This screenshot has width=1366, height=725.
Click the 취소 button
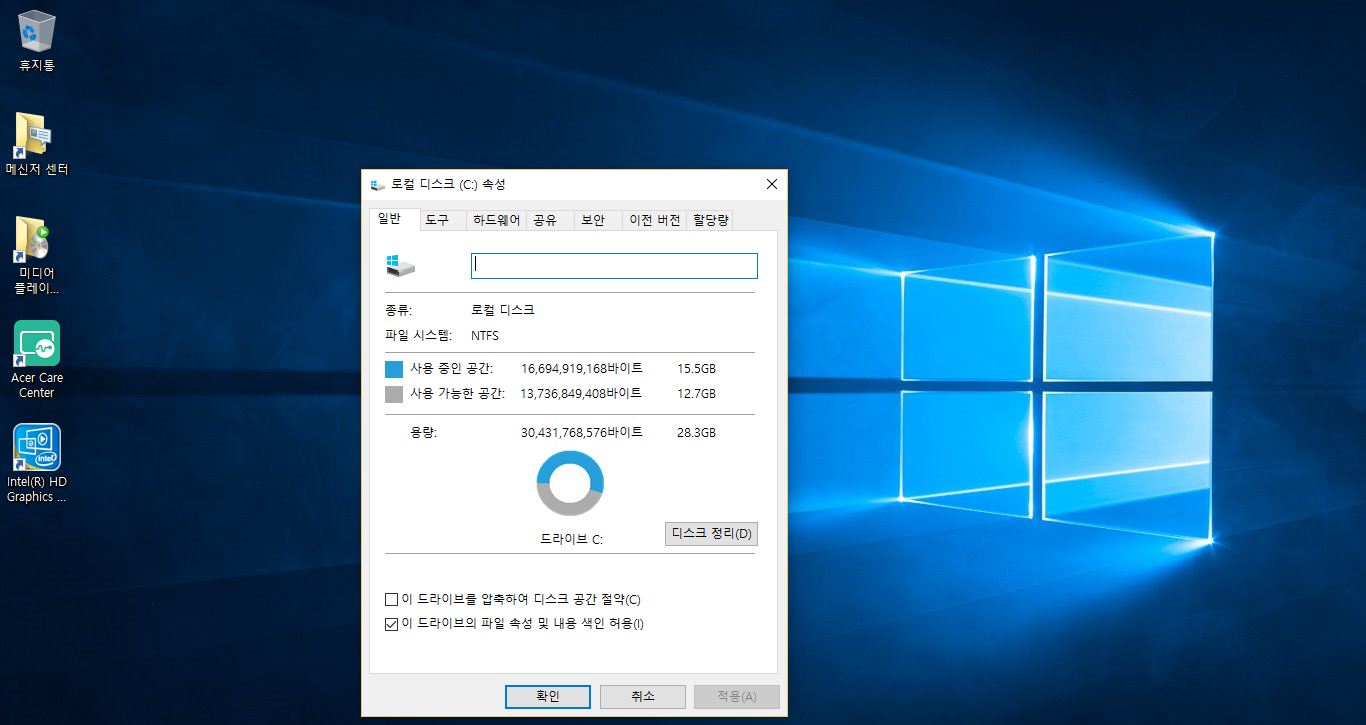tap(642, 696)
